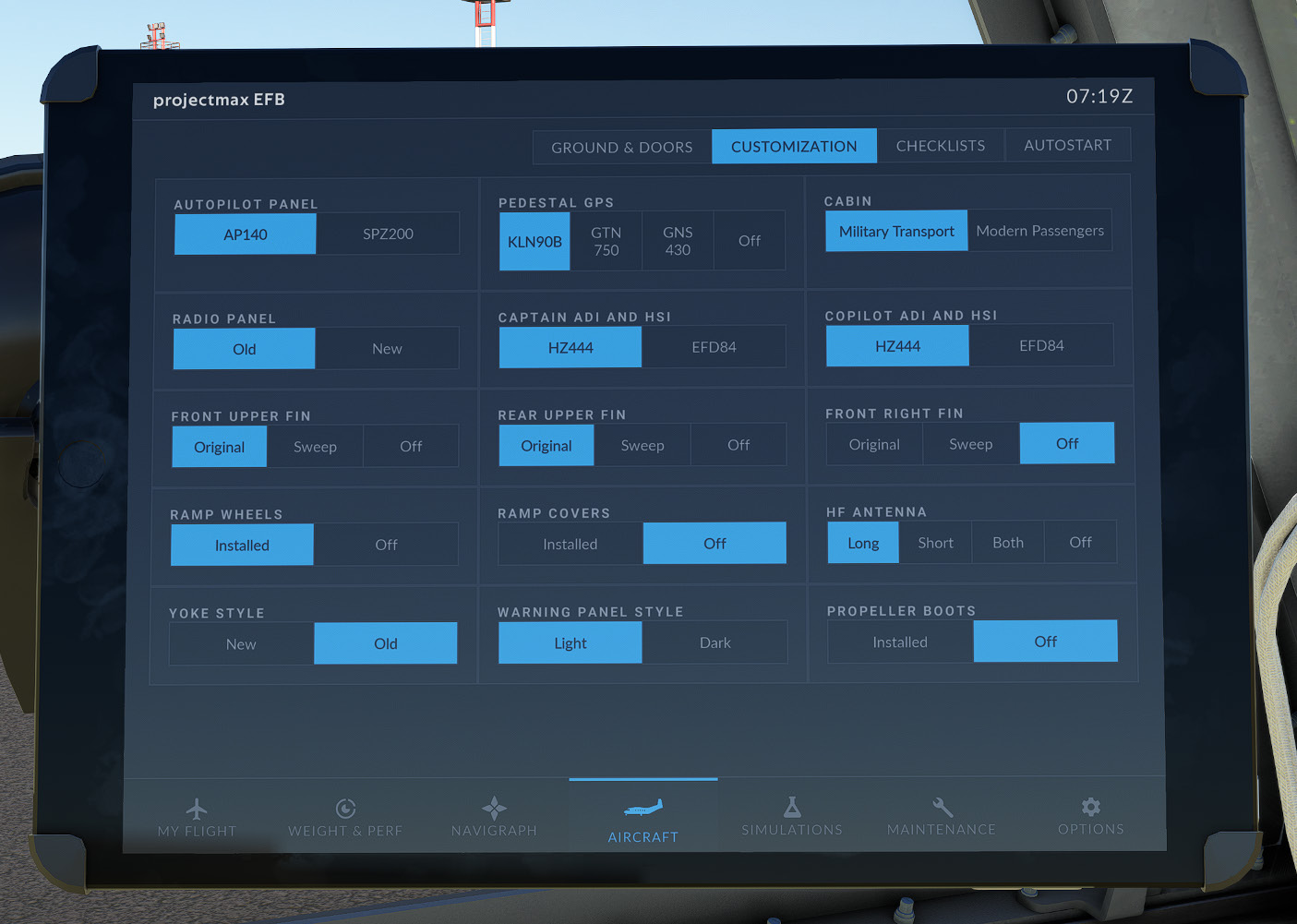This screenshot has width=1297, height=924.
Task: Choose Long HF antenna
Action: click(863, 543)
